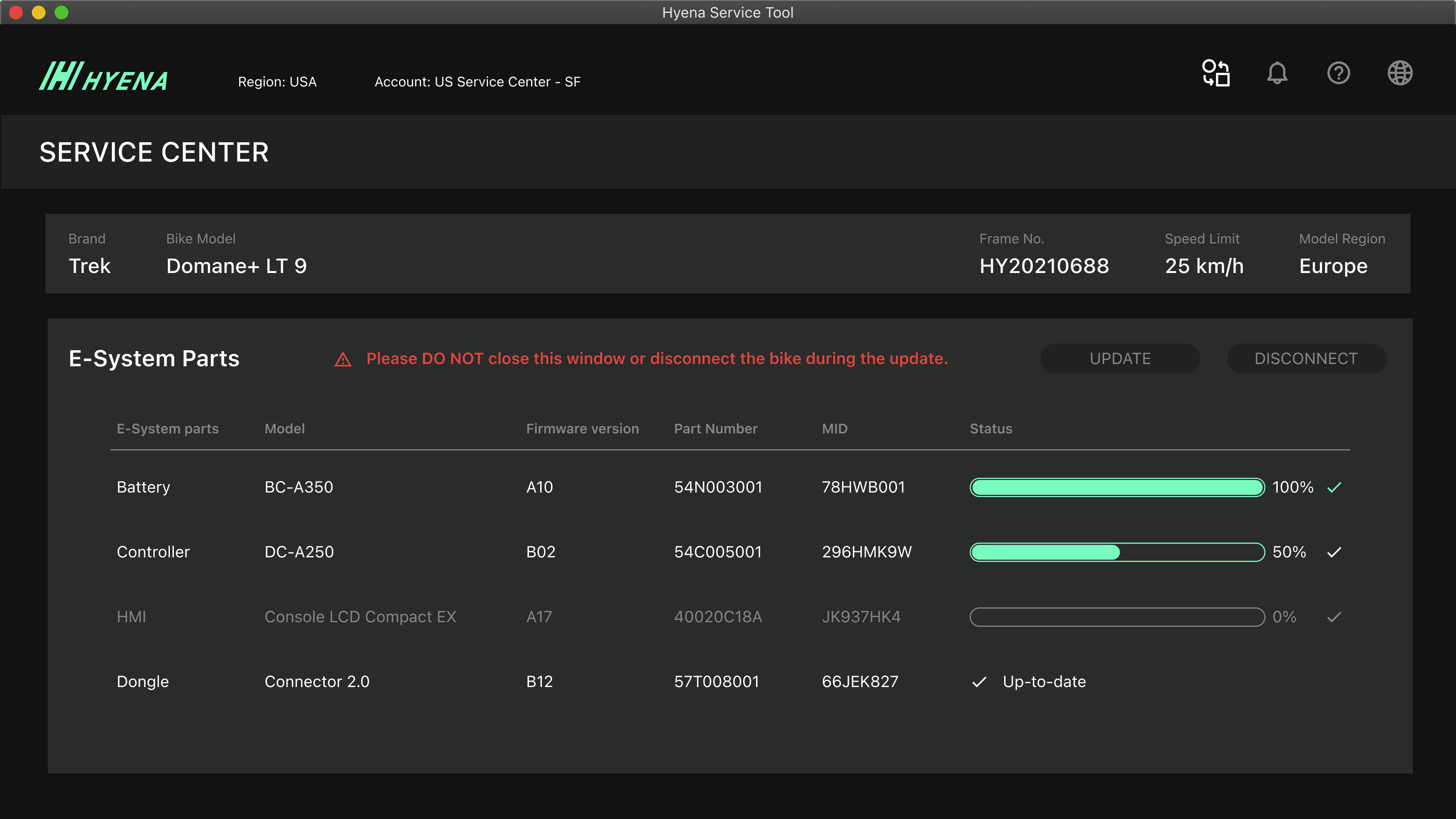Viewport: 1456px width, 819px height.
Task: Open help via question mark icon
Action: click(1338, 73)
